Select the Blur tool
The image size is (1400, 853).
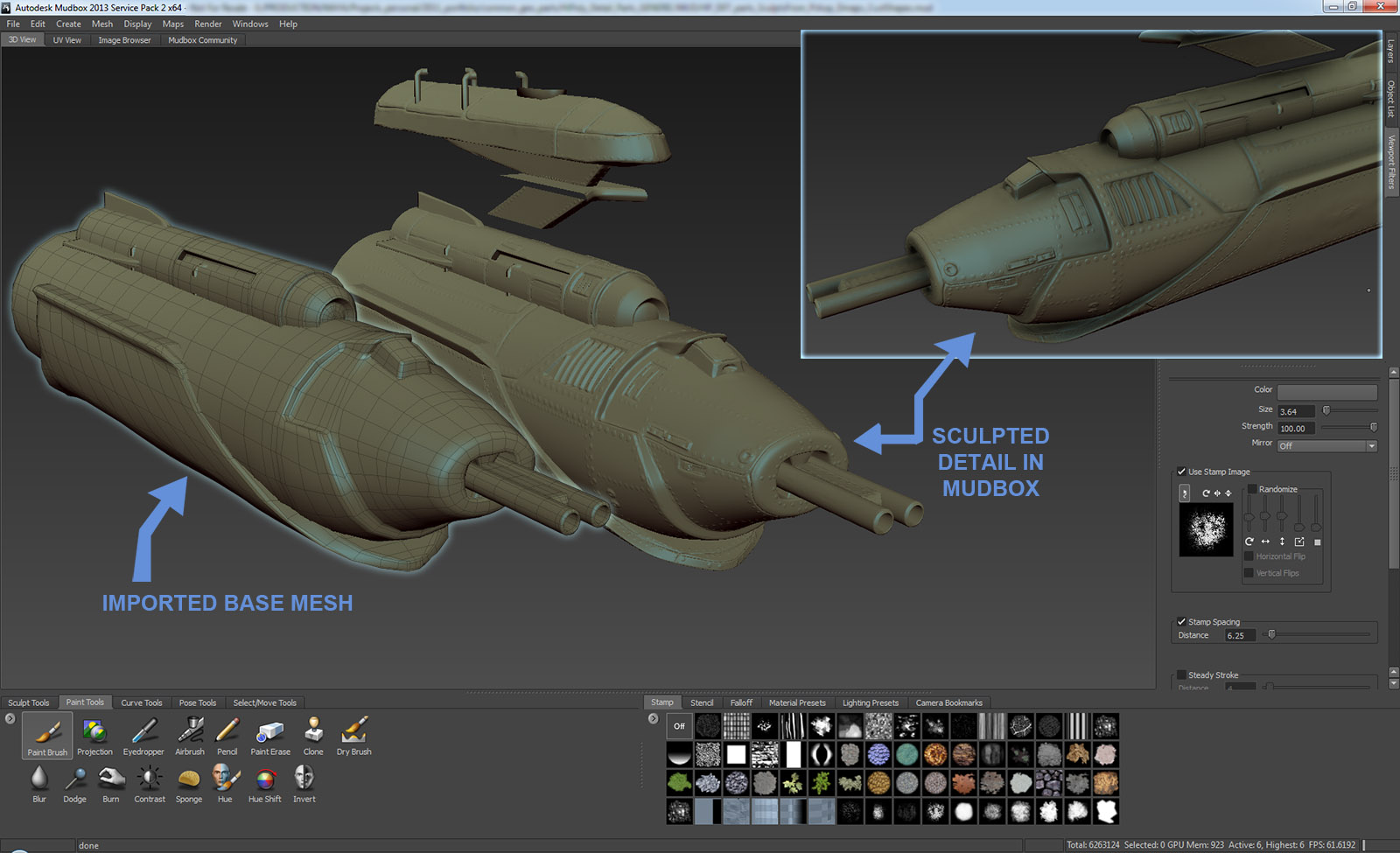[39, 783]
